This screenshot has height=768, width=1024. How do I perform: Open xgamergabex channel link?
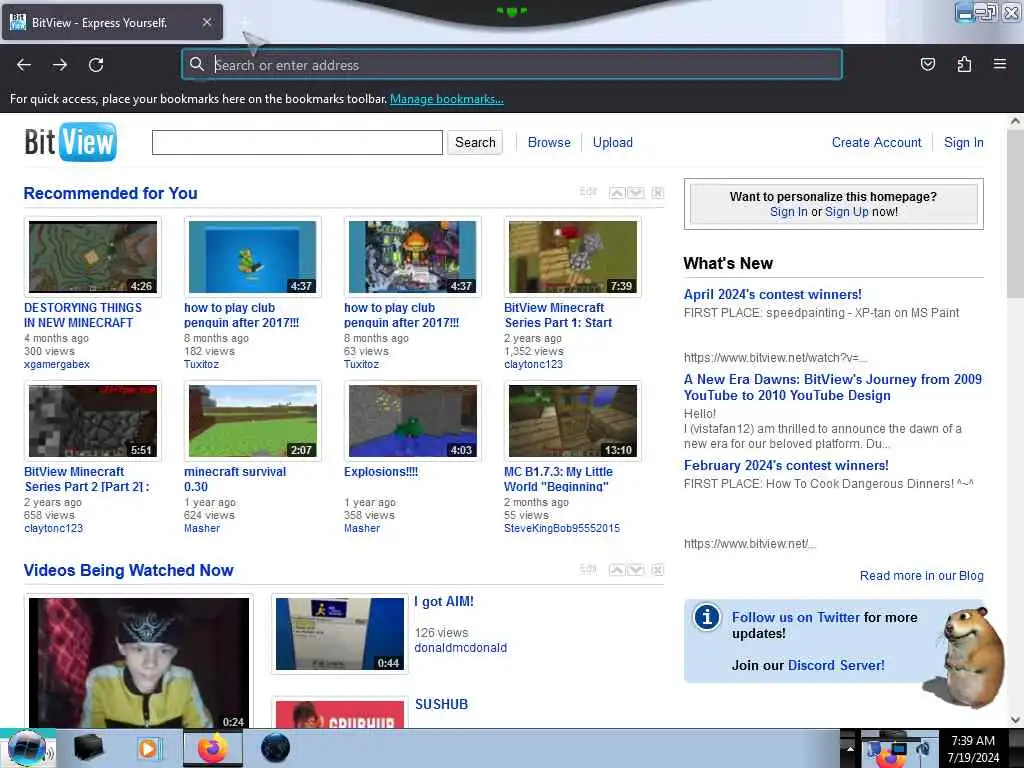pos(57,364)
